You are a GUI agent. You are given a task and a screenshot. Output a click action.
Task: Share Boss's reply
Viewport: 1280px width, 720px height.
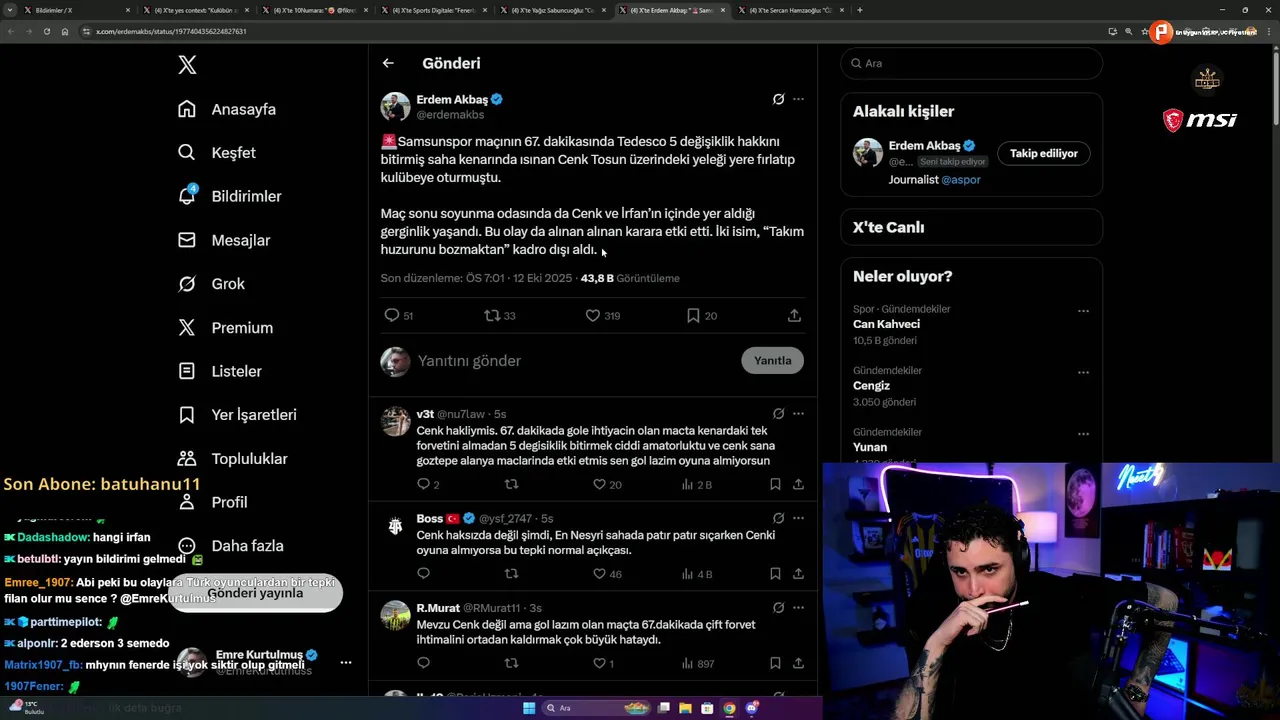coord(798,574)
